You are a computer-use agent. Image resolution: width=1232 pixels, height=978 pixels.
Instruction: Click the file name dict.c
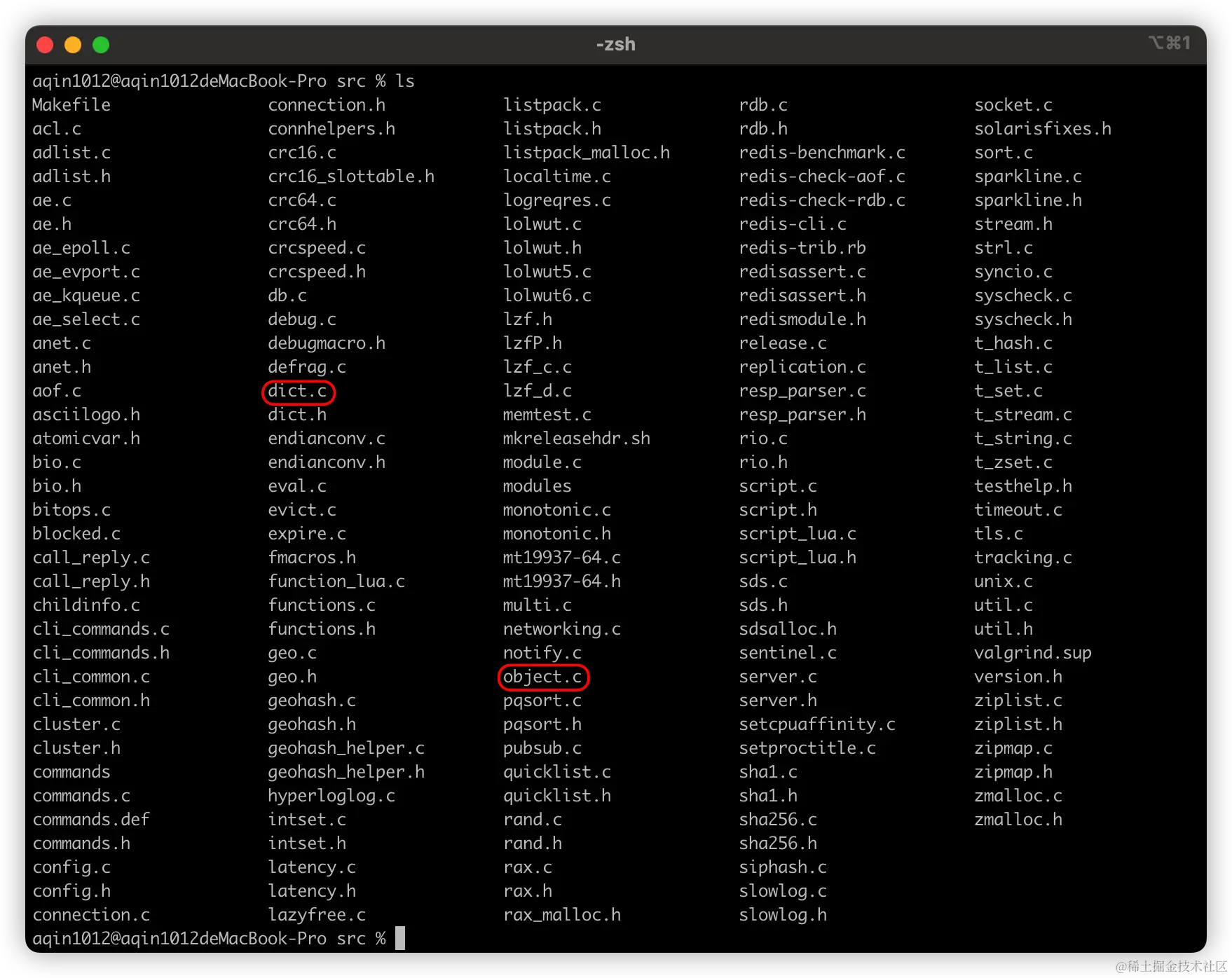(297, 391)
